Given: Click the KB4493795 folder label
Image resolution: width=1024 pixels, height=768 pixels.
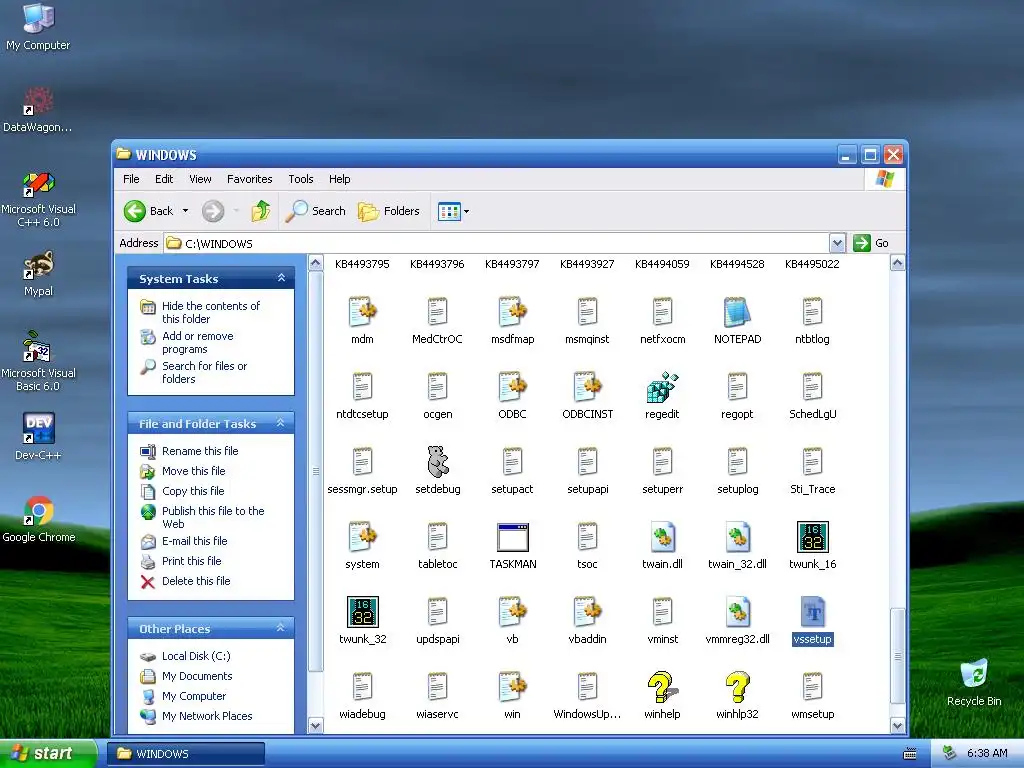Looking at the screenshot, I should tap(362, 264).
